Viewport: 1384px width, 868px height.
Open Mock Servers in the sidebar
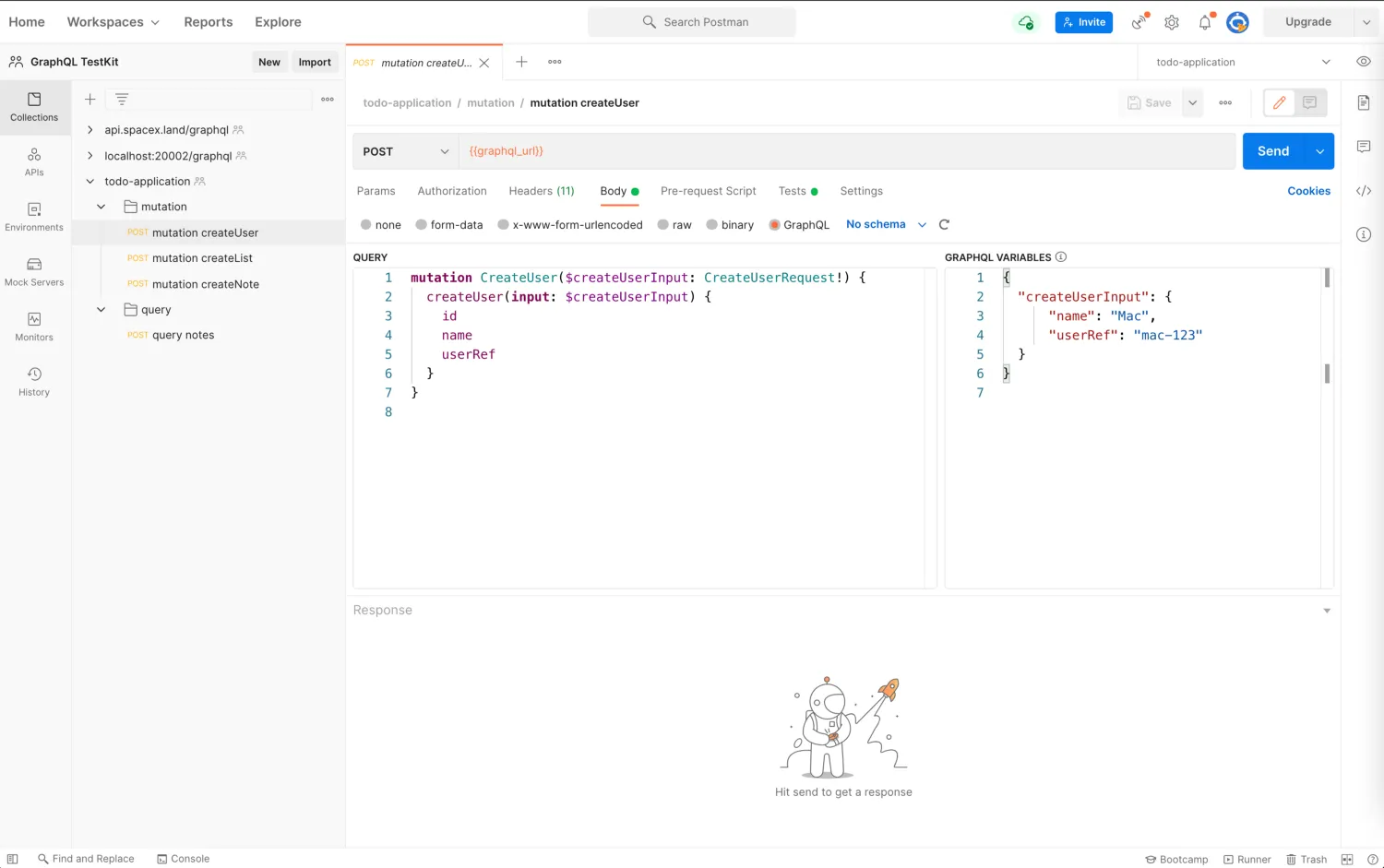34,272
